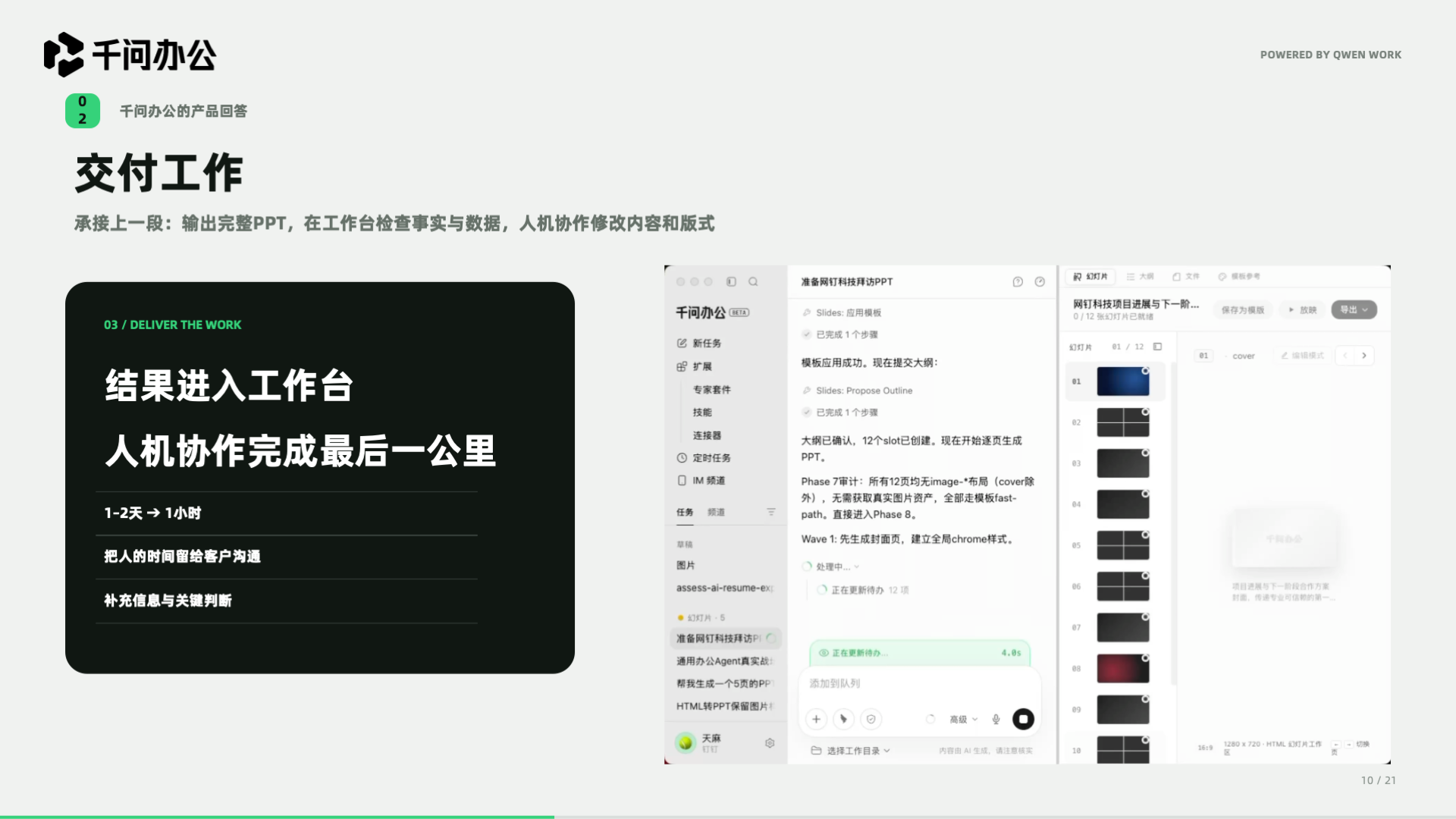Select the 任务 sidebar tab
The width and height of the screenshot is (1456, 819).
(685, 512)
